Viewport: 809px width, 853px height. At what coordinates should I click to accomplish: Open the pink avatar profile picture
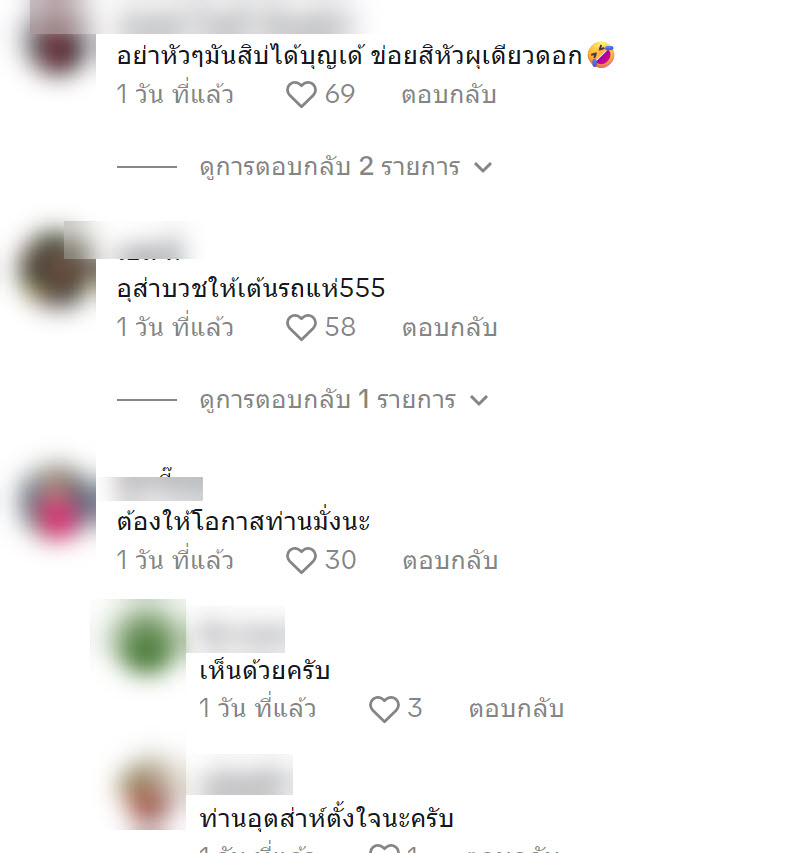[57, 504]
